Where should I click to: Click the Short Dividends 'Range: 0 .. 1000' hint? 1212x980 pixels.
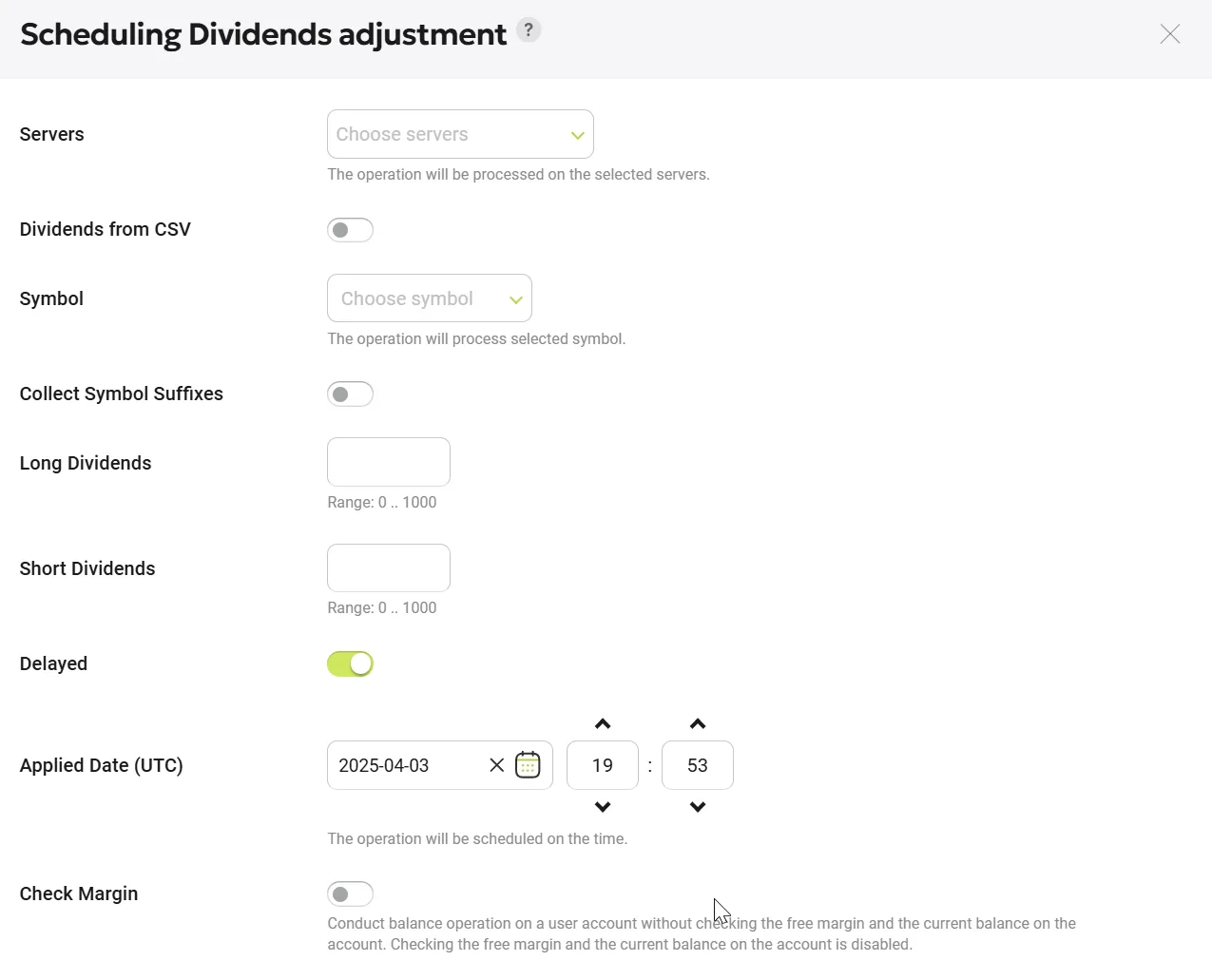click(x=382, y=607)
